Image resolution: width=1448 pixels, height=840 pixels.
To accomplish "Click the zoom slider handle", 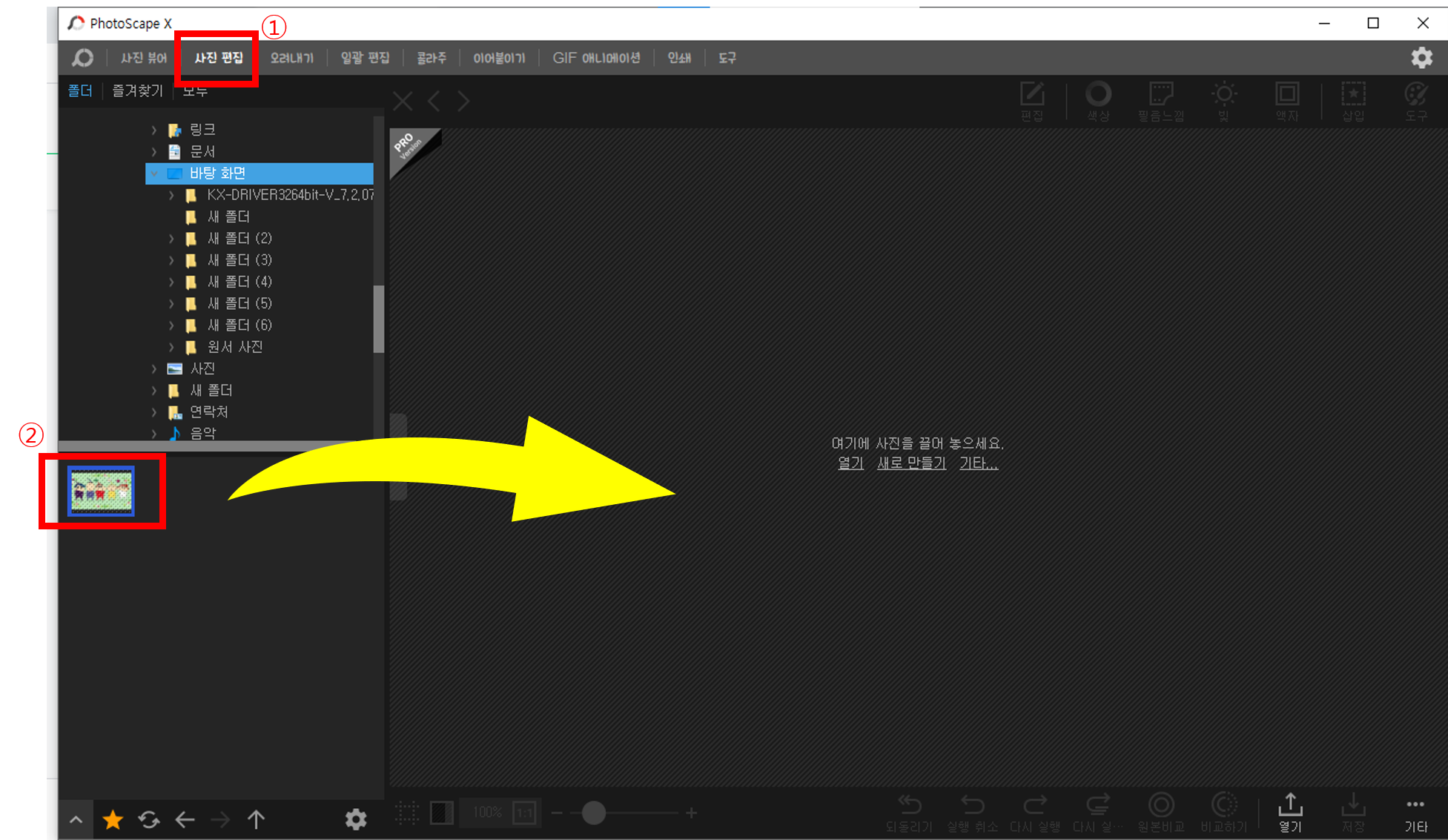I will point(593,813).
